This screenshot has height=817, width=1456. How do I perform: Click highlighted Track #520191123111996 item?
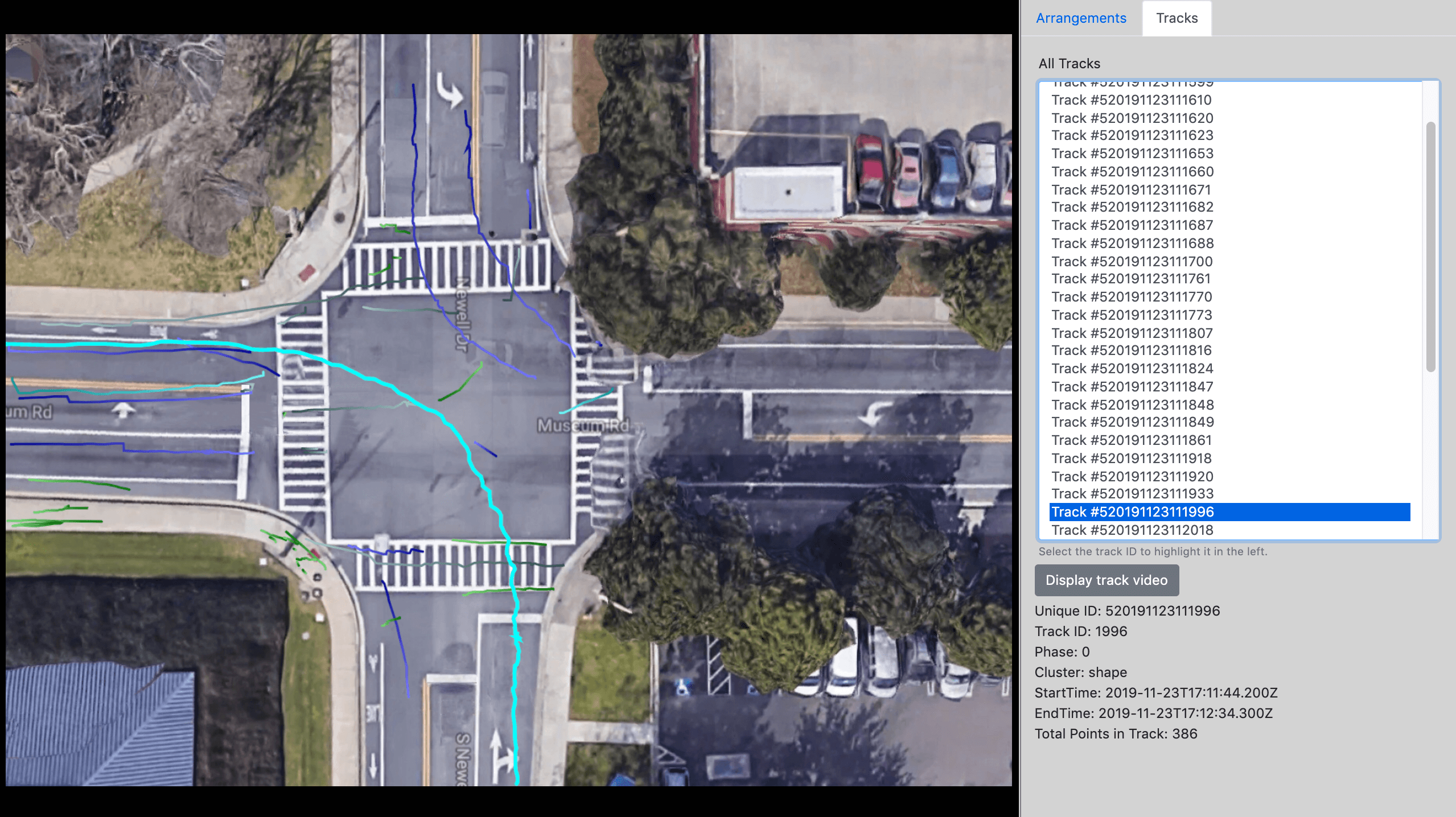[x=1132, y=512]
